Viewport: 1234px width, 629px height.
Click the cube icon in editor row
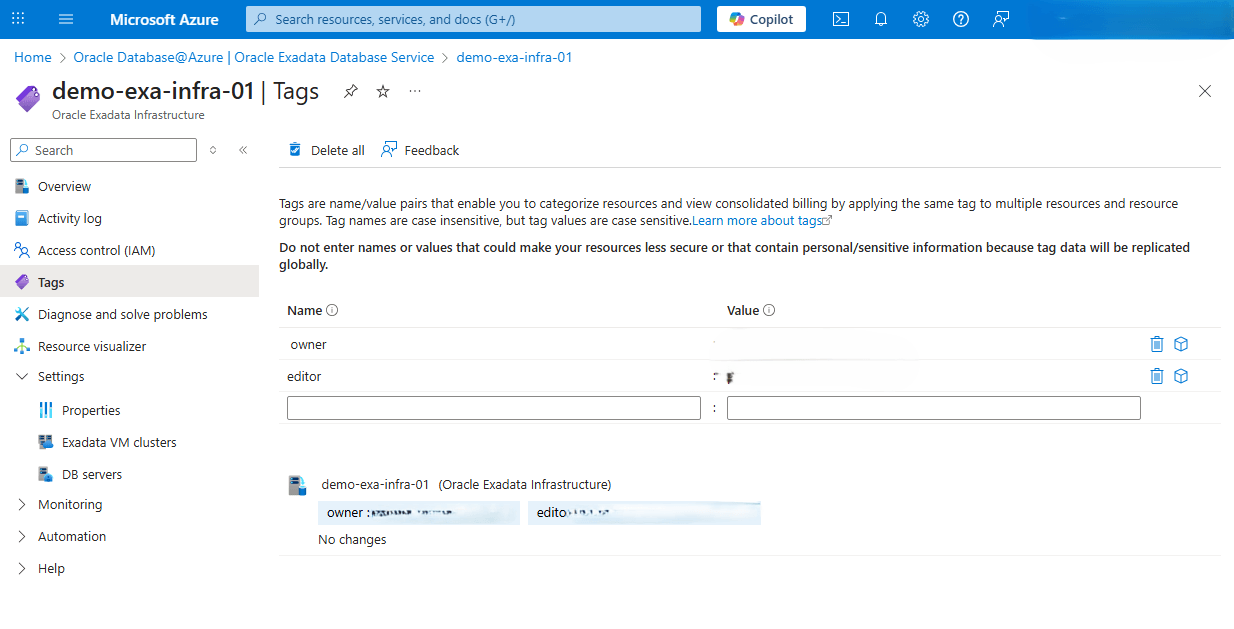coord(1181,376)
